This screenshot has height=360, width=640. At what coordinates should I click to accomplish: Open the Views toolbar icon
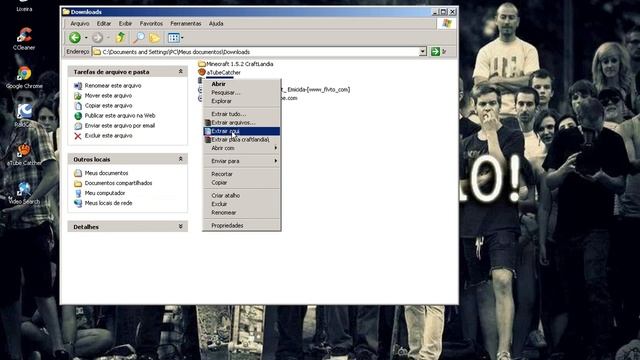click(x=173, y=38)
